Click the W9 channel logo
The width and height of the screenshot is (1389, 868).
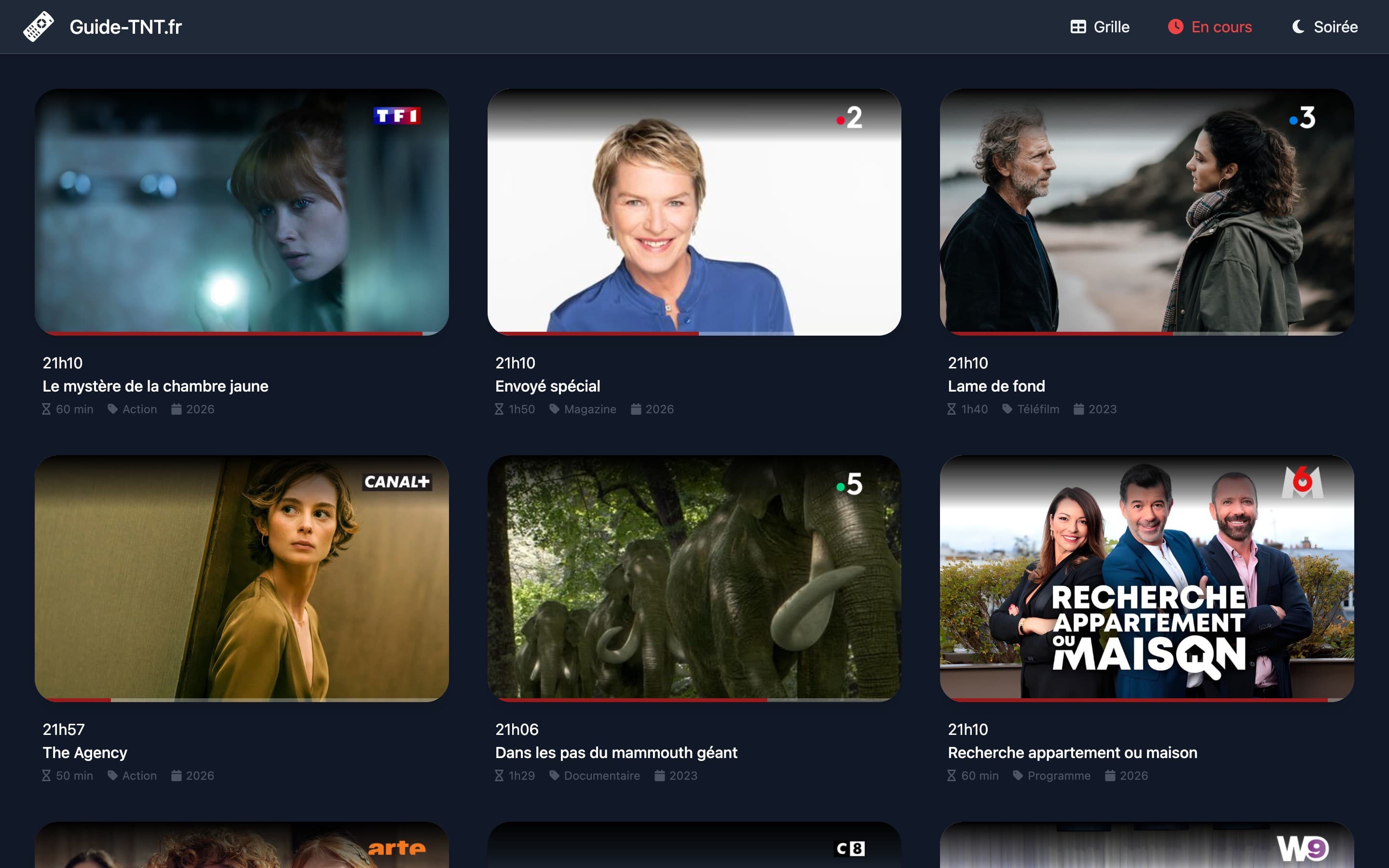pyautogui.click(x=1302, y=849)
